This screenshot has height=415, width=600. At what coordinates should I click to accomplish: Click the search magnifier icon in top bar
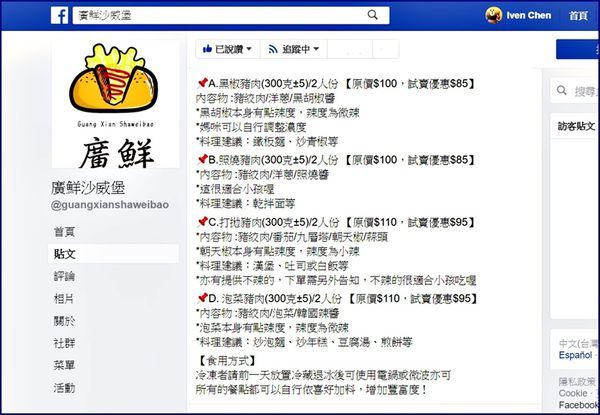point(372,15)
